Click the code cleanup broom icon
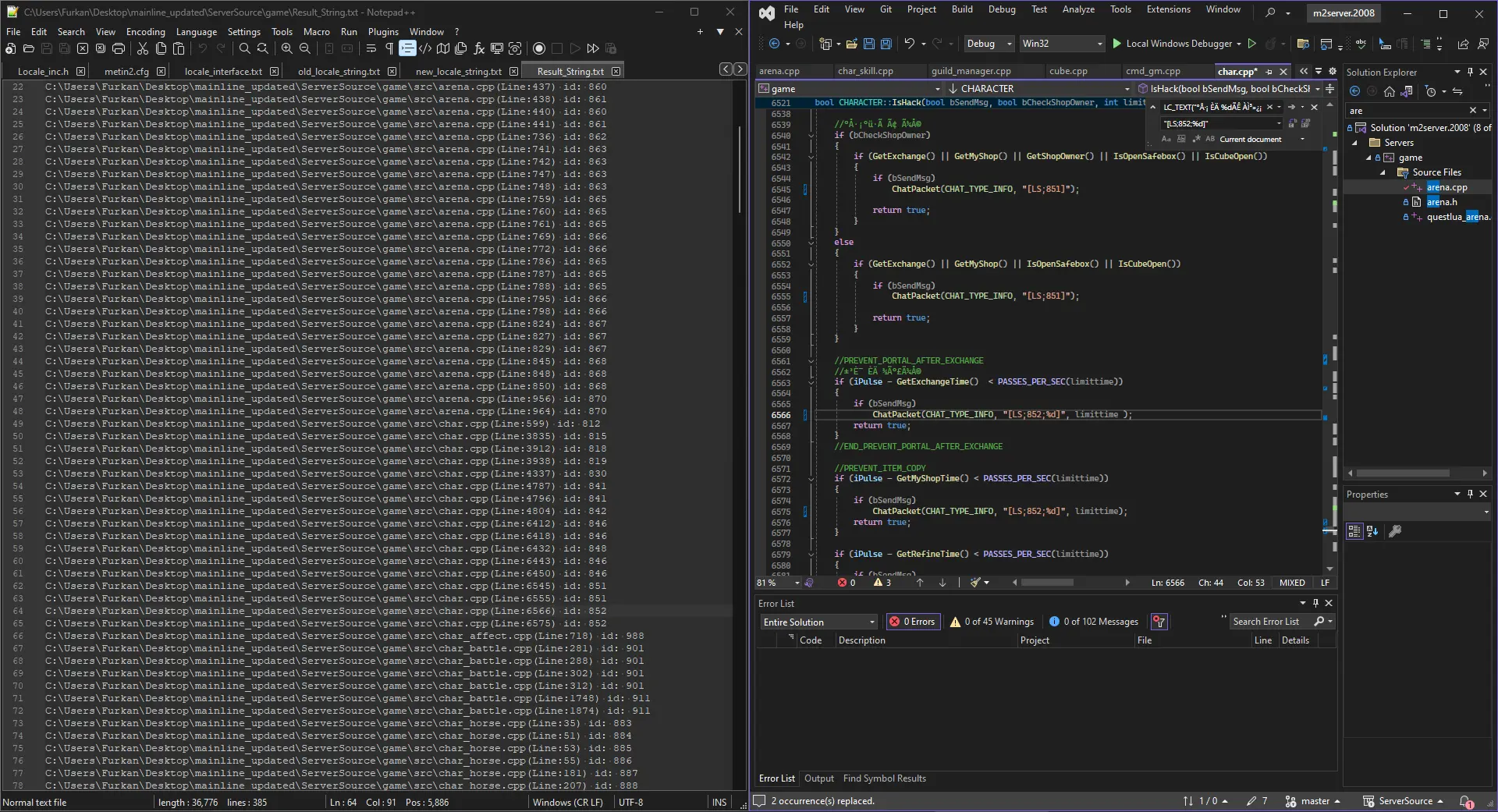 (x=975, y=583)
